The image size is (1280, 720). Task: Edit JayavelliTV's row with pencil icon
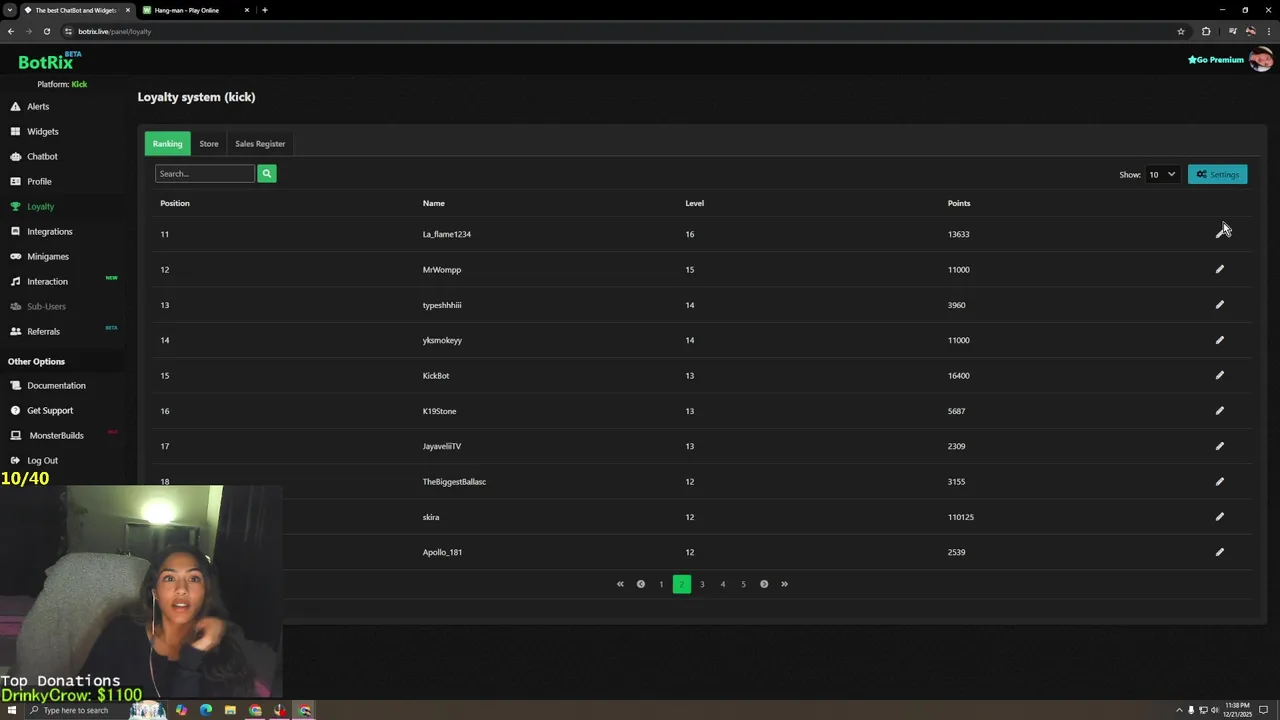click(x=1219, y=446)
